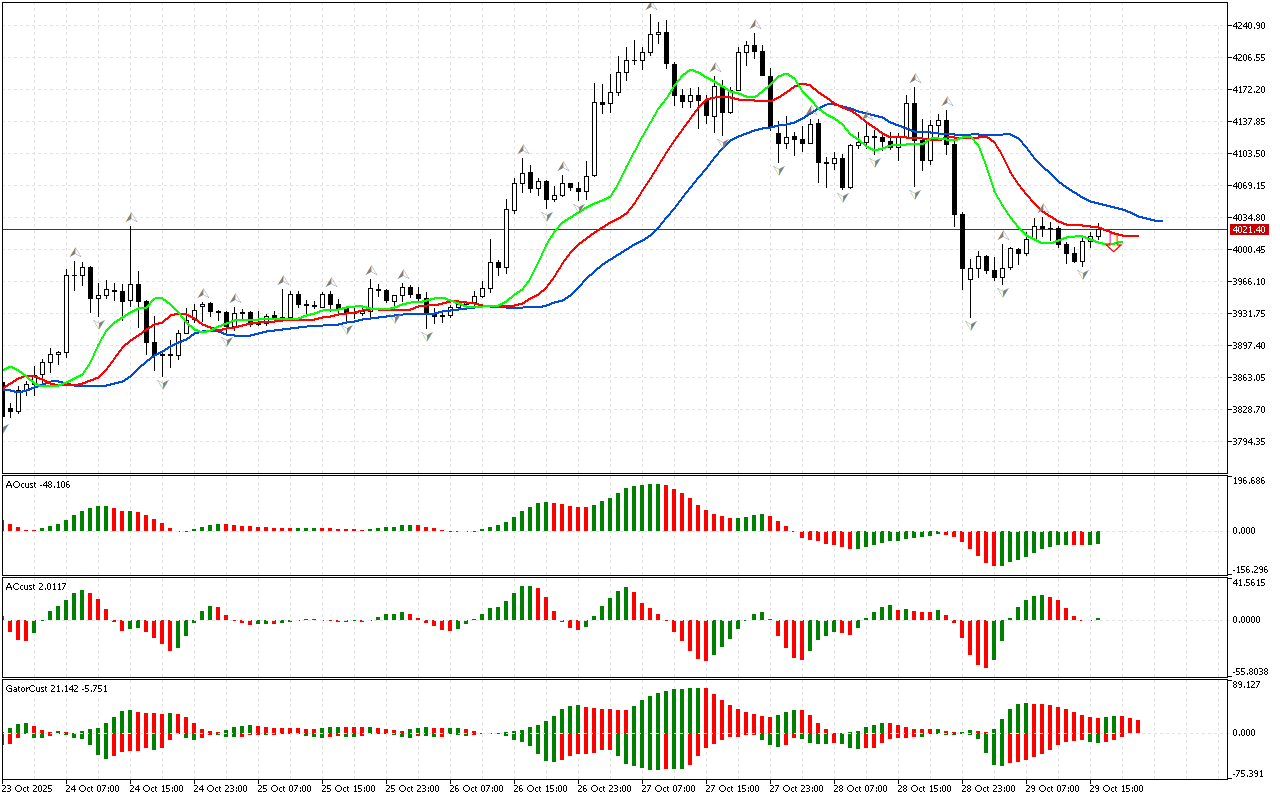Click the -75.391 scale value in Gator panel

(x=1250, y=773)
